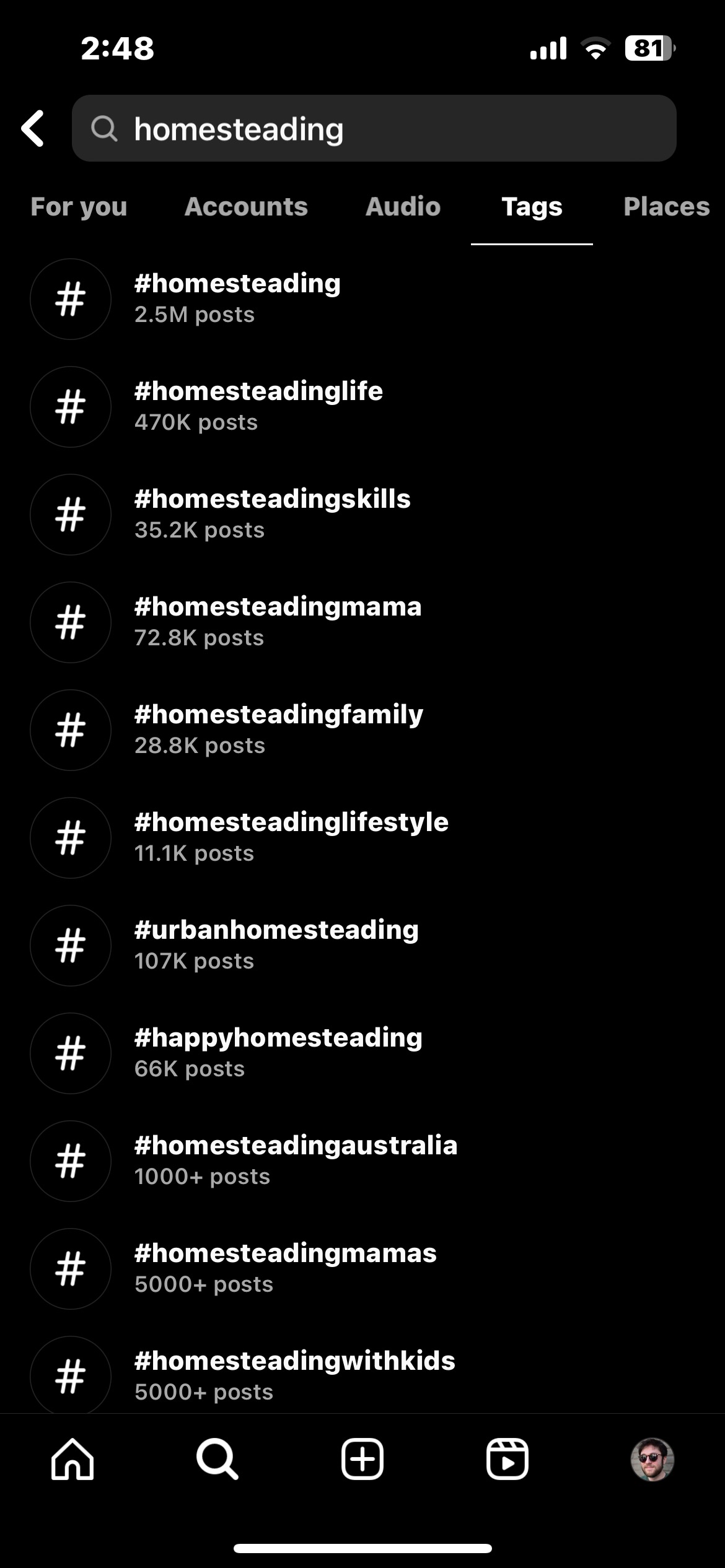View the #homesteadingfamily tag
The width and height of the screenshot is (725, 1568).
coord(278,729)
